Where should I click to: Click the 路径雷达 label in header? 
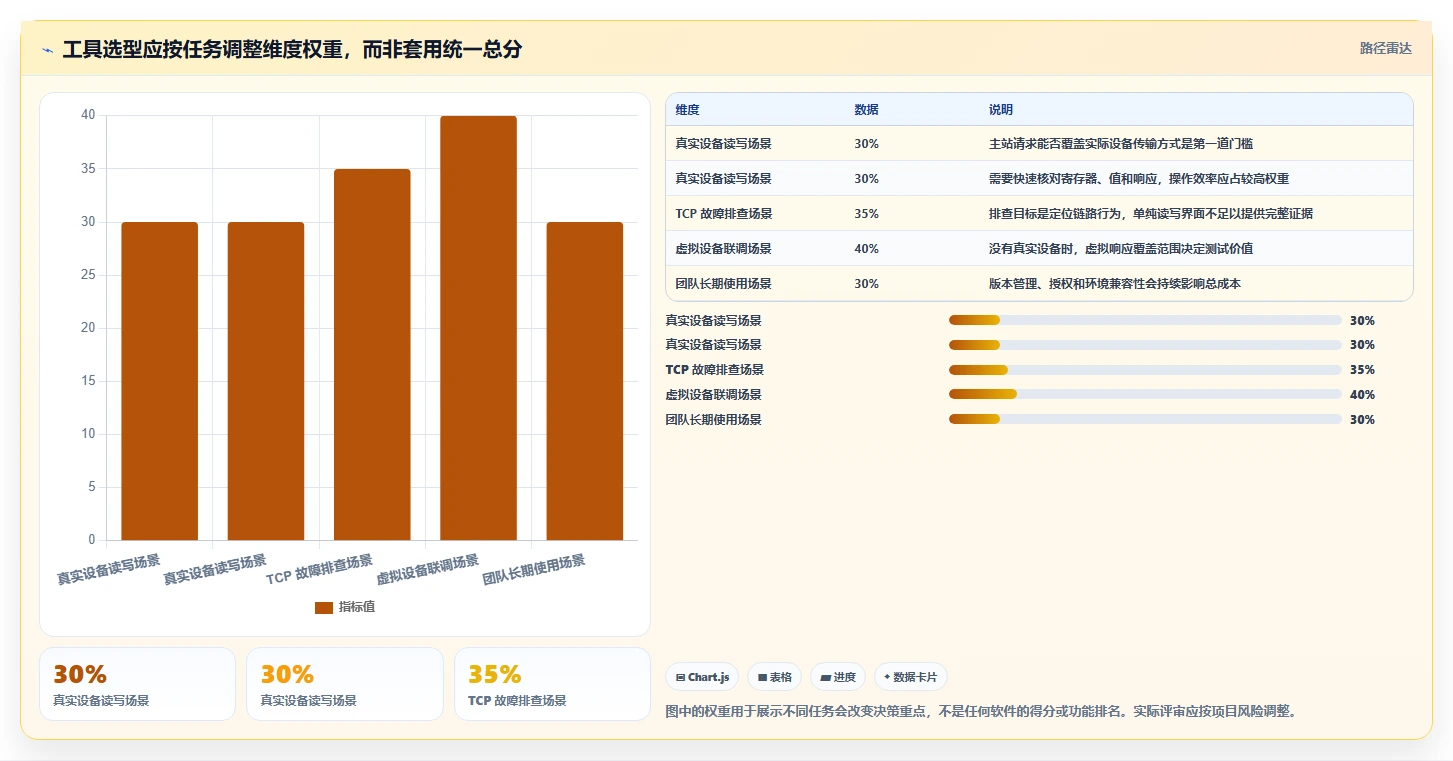(x=1385, y=48)
